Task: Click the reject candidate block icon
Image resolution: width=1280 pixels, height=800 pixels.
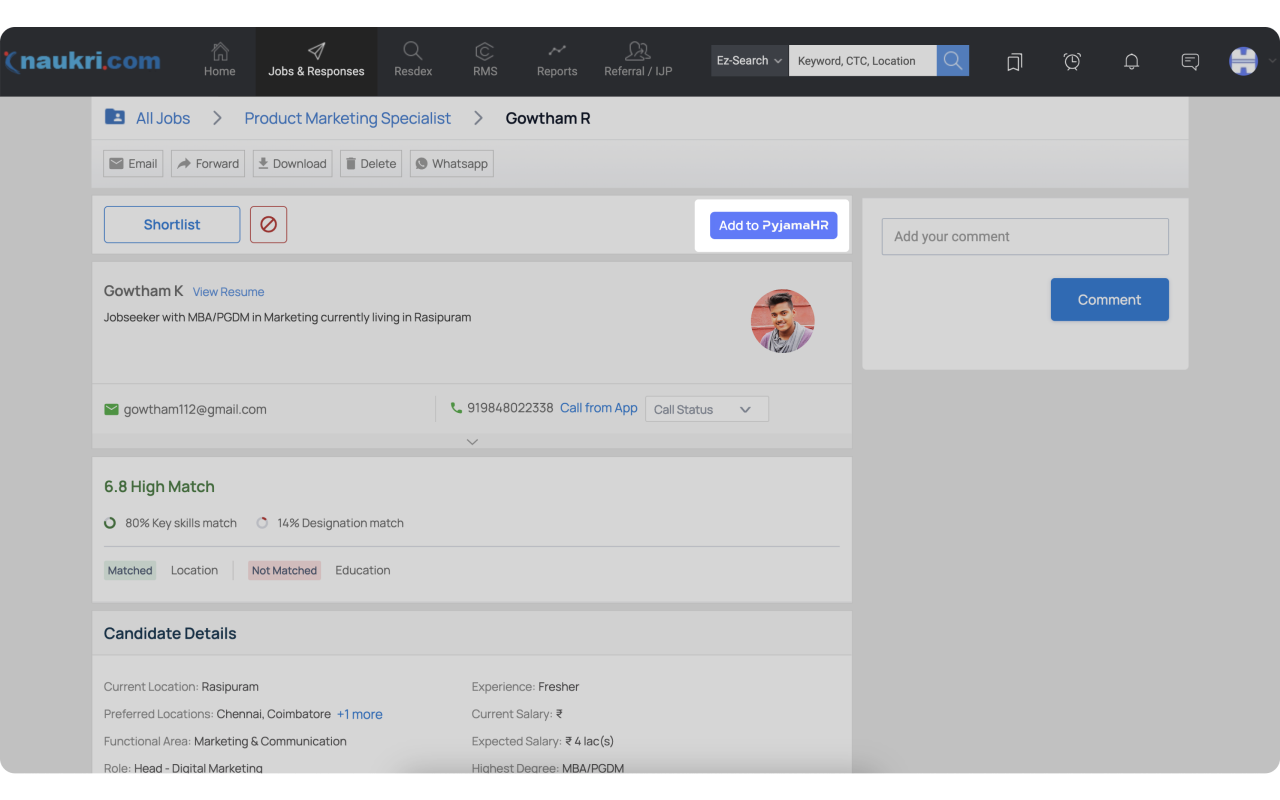Action: [268, 224]
